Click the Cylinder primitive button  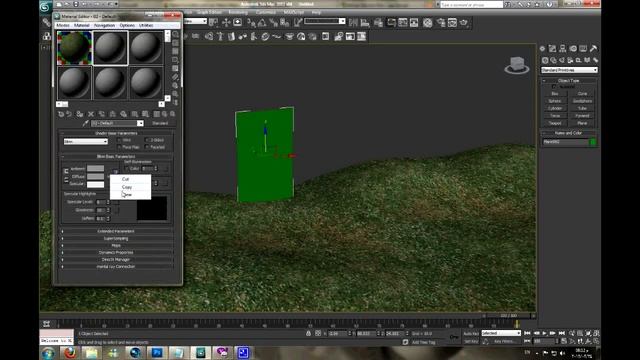point(555,109)
